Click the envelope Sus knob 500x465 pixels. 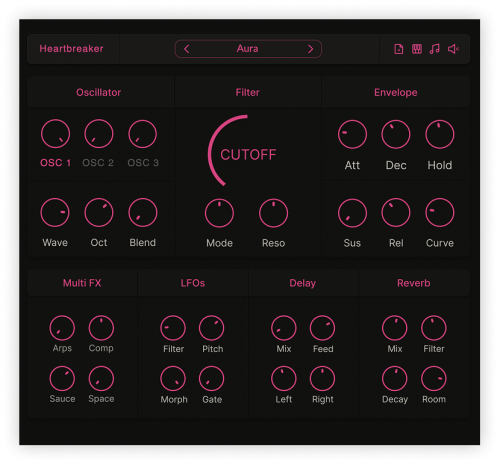[x=352, y=213]
